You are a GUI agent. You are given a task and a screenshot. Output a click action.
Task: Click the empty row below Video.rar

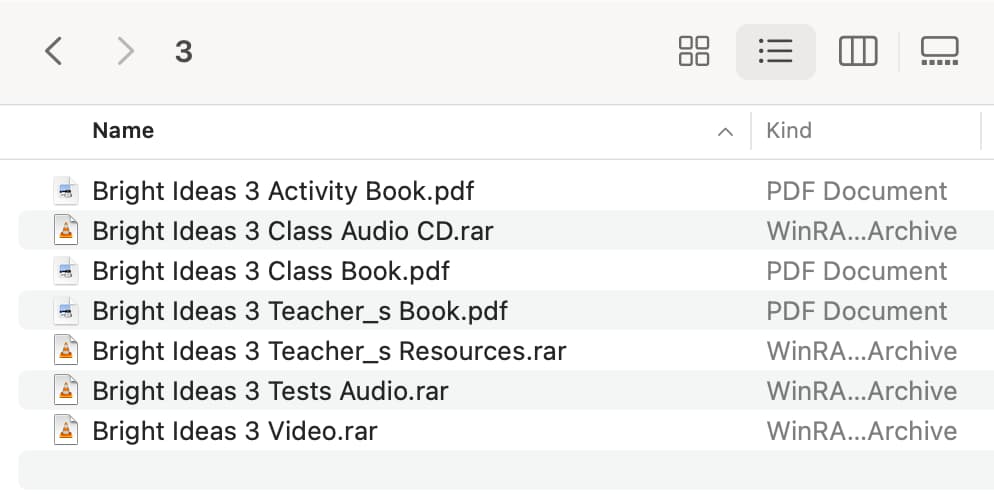click(x=506, y=470)
